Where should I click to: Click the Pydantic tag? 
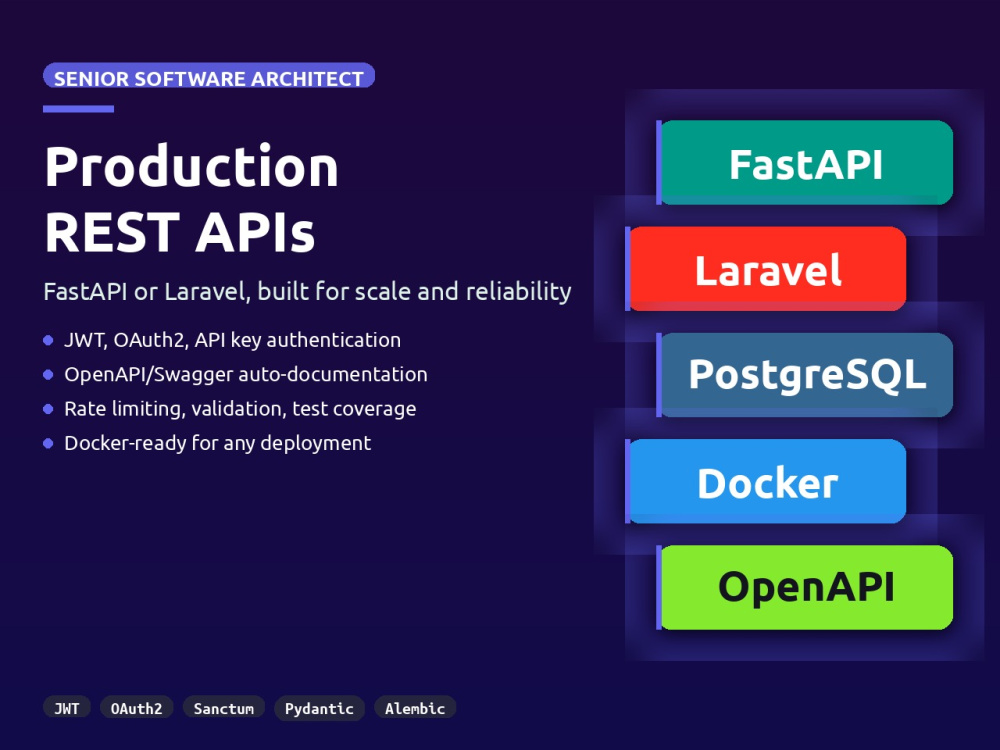[320, 708]
